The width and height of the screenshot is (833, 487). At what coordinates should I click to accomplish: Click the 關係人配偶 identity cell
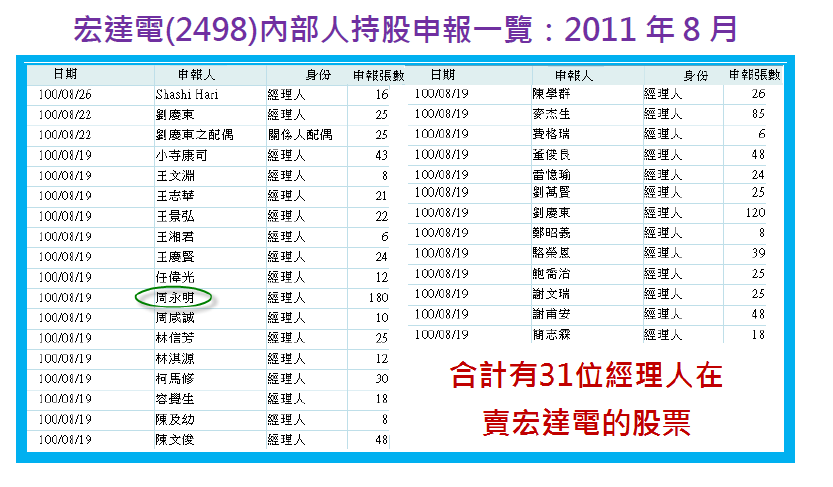click(300, 135)
